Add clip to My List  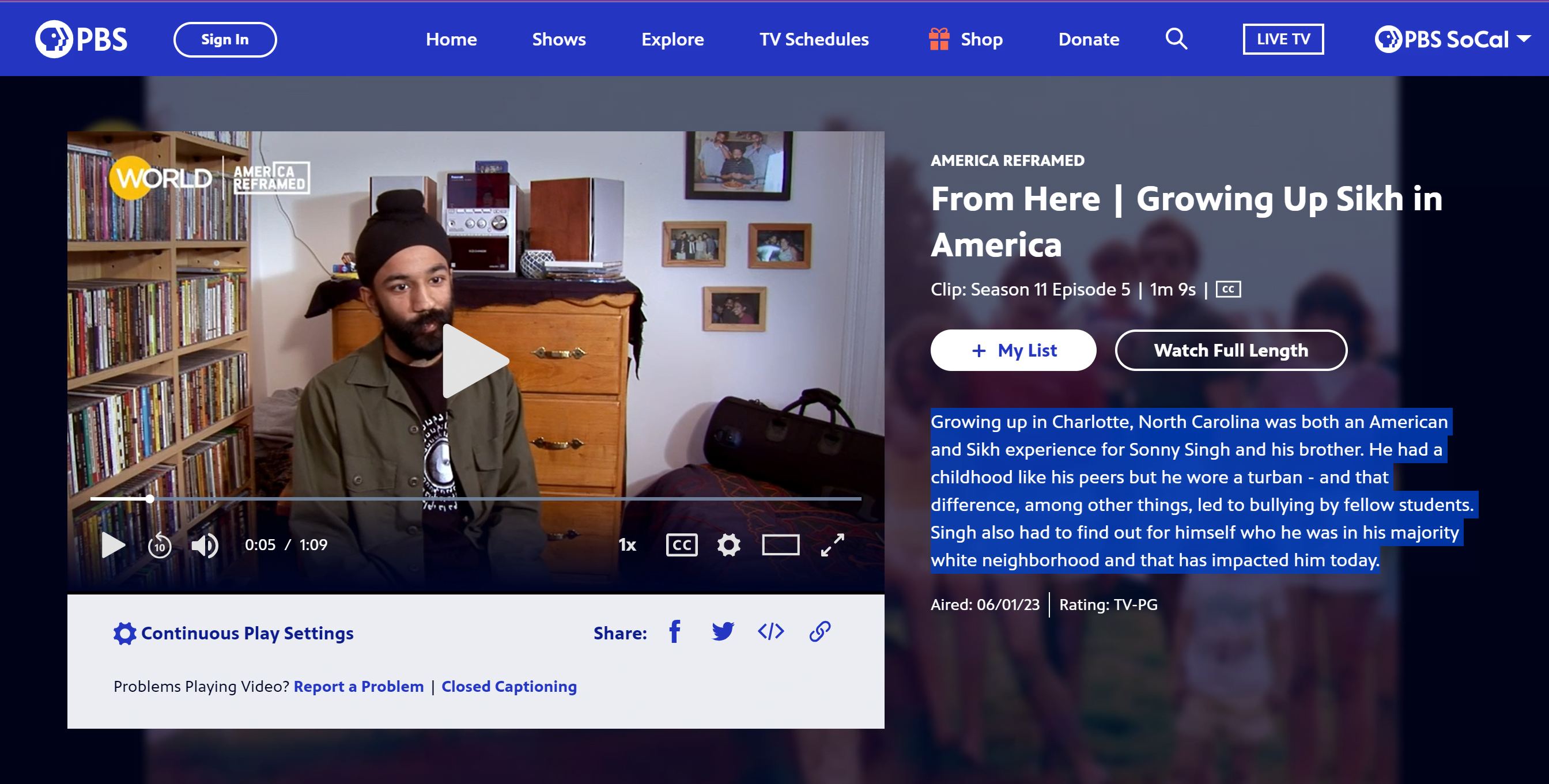tap(1013, 350)
